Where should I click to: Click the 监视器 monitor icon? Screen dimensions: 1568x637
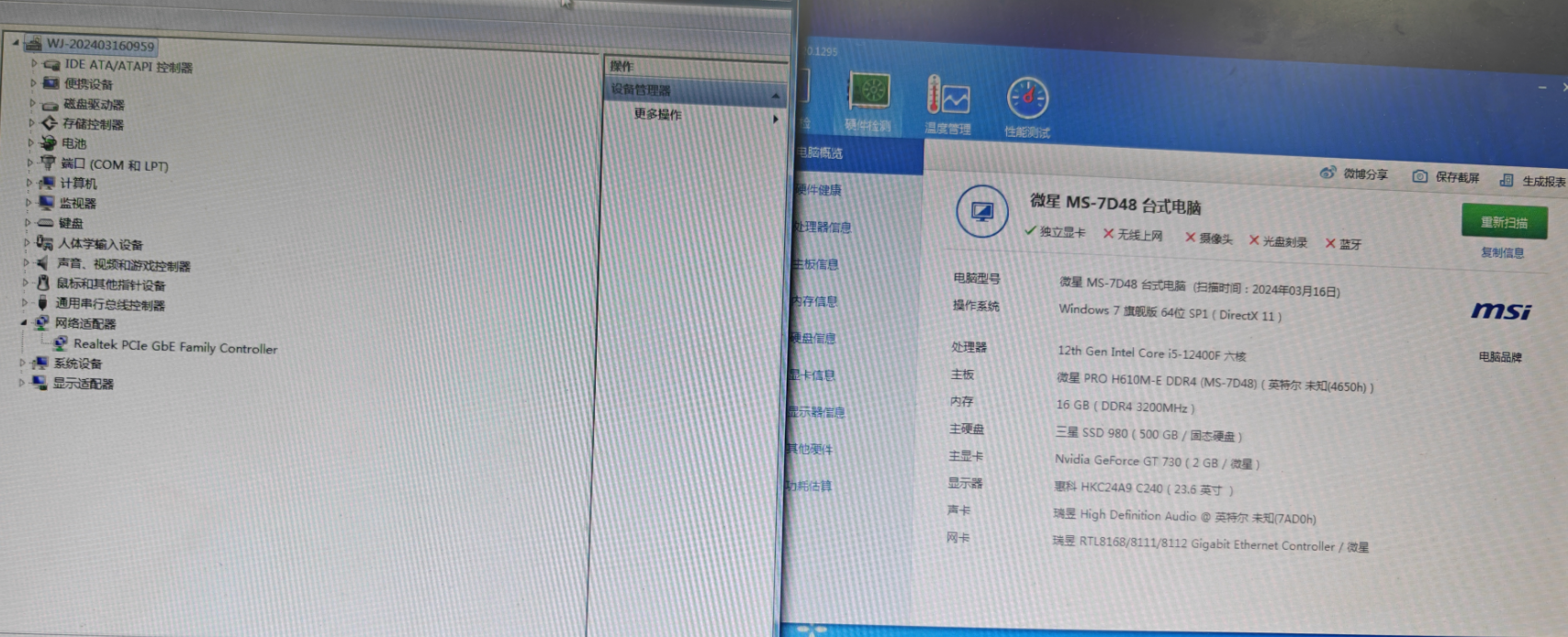47,203
